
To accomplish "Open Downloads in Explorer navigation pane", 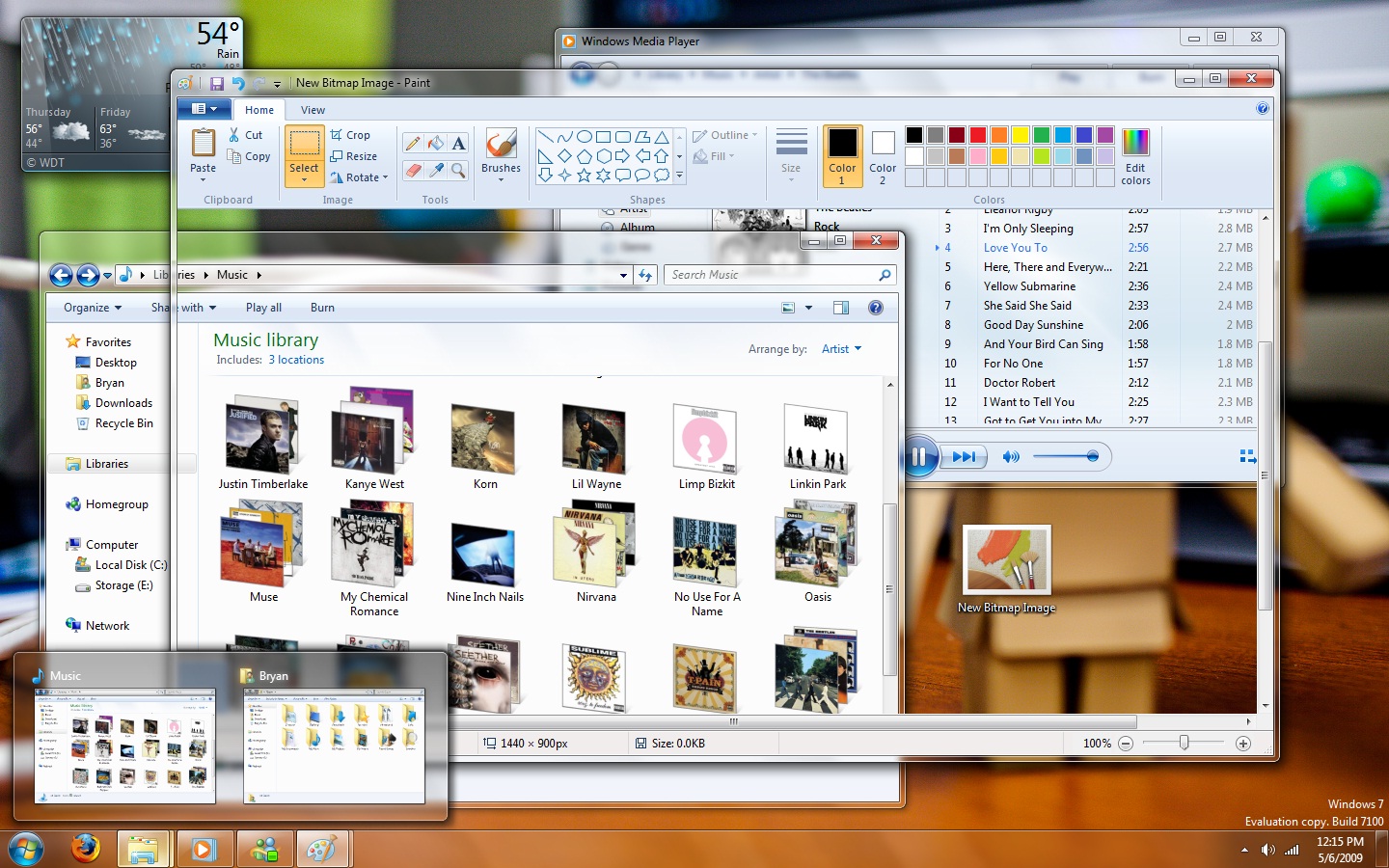I will tap(114, 403).
